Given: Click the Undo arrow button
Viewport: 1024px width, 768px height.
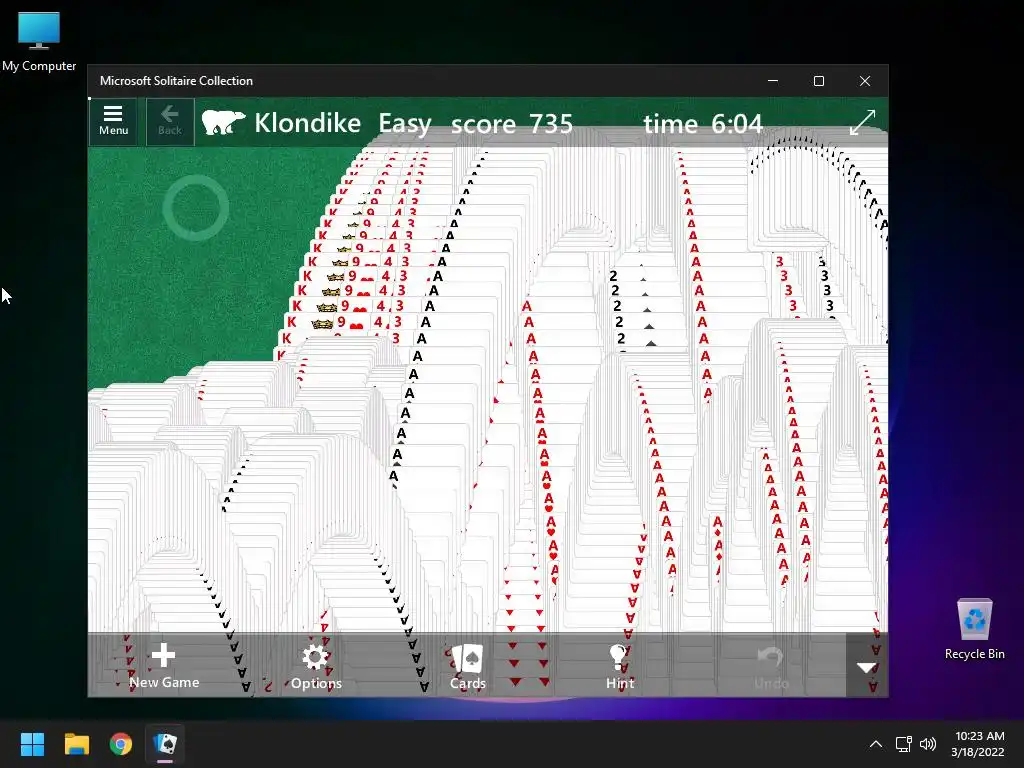Looking at the screenshot, I should pos(771,667).
